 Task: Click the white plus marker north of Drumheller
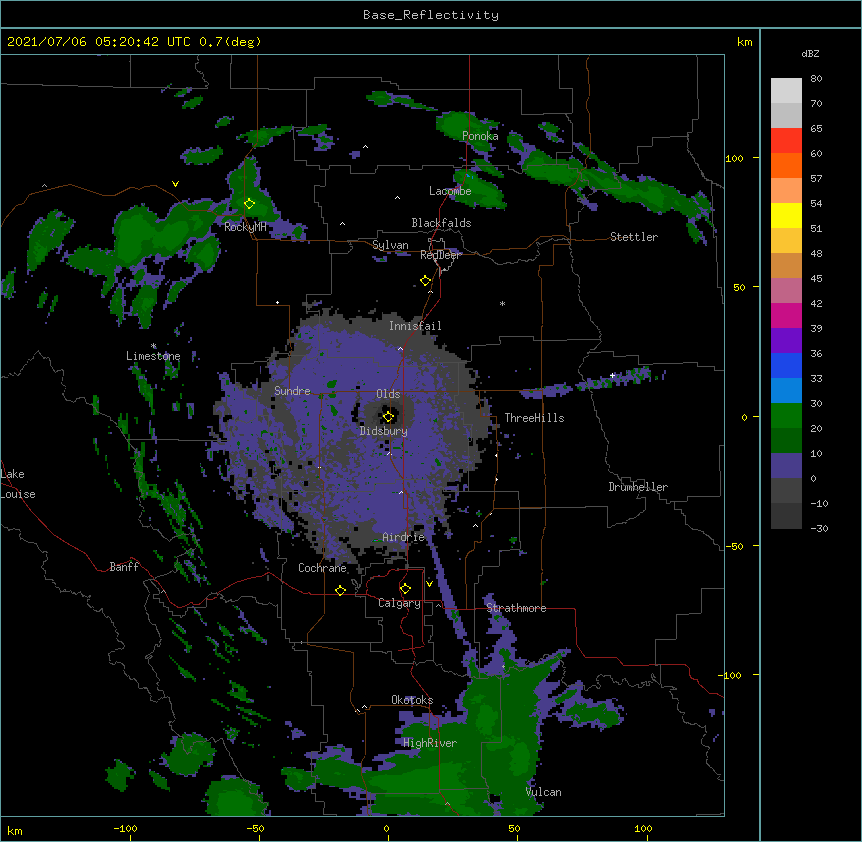[612, 375]
